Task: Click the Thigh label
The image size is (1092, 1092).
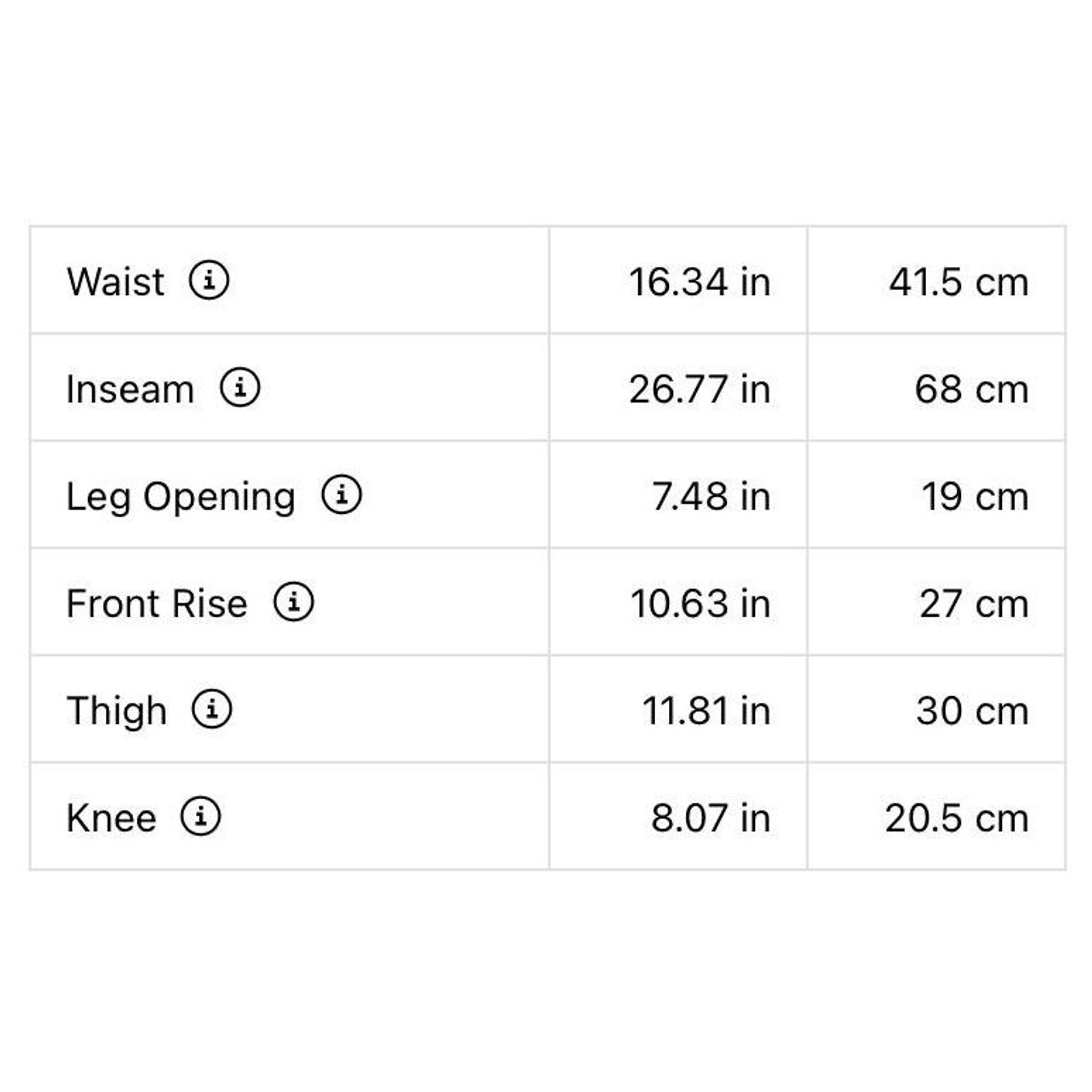Action: click(x=117, y=711)
